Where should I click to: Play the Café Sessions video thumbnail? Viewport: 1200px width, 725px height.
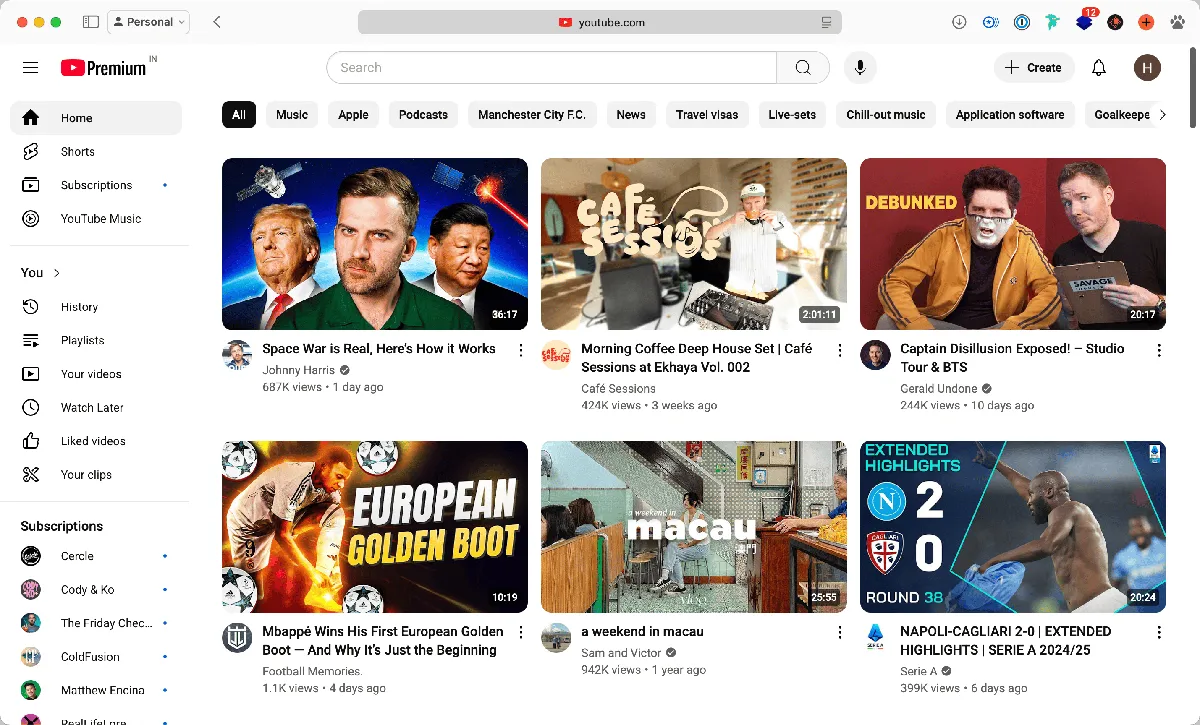point(694,244)
